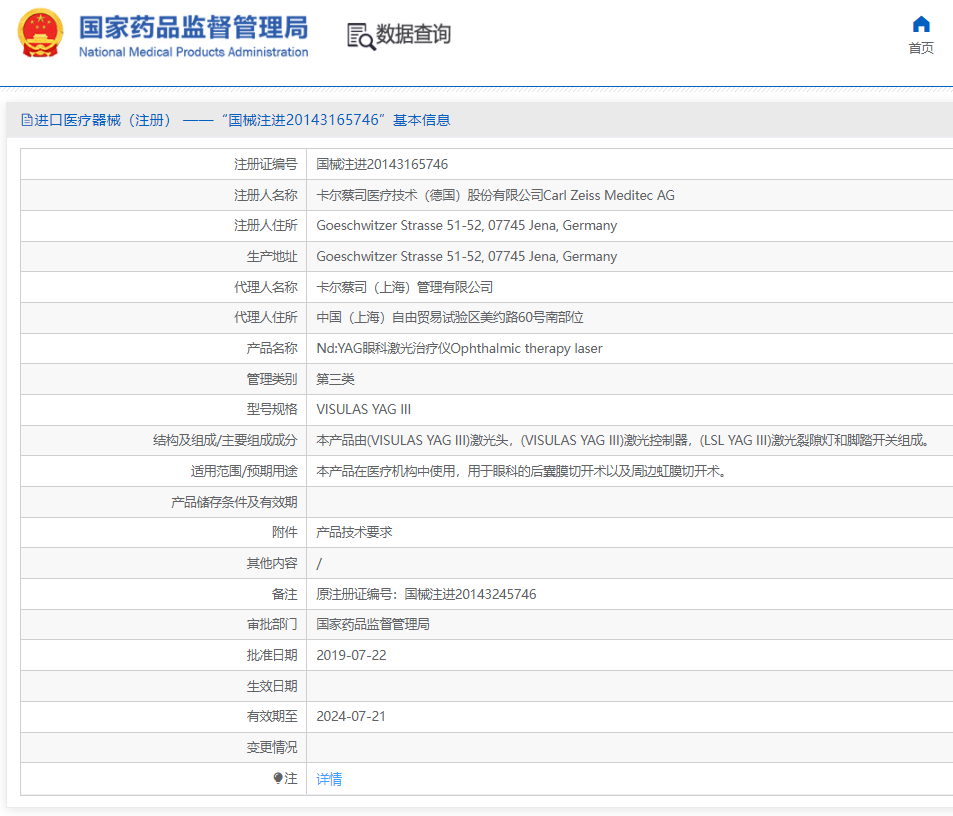
Task: Click the 生产地址 row label
Action: coord(272,256)
